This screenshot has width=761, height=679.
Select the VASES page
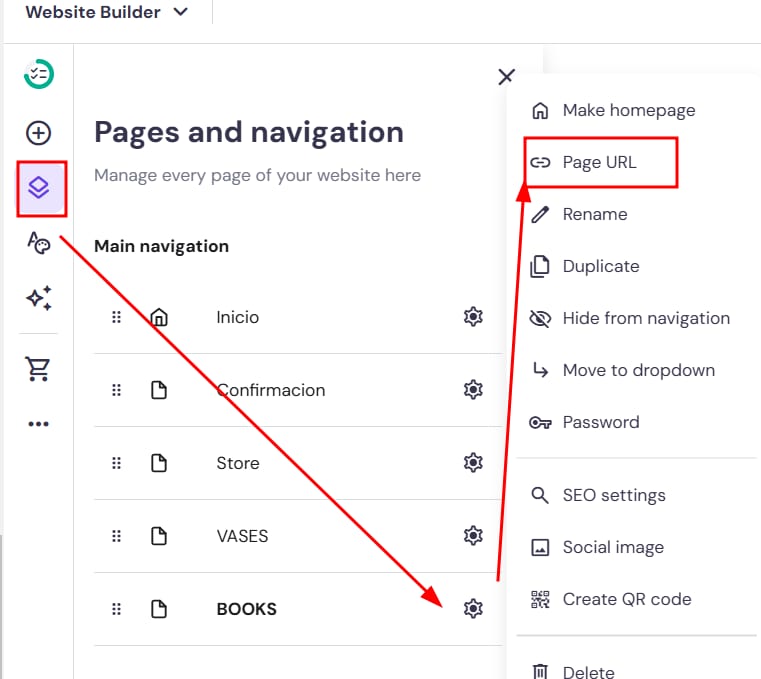click(242, 536)
